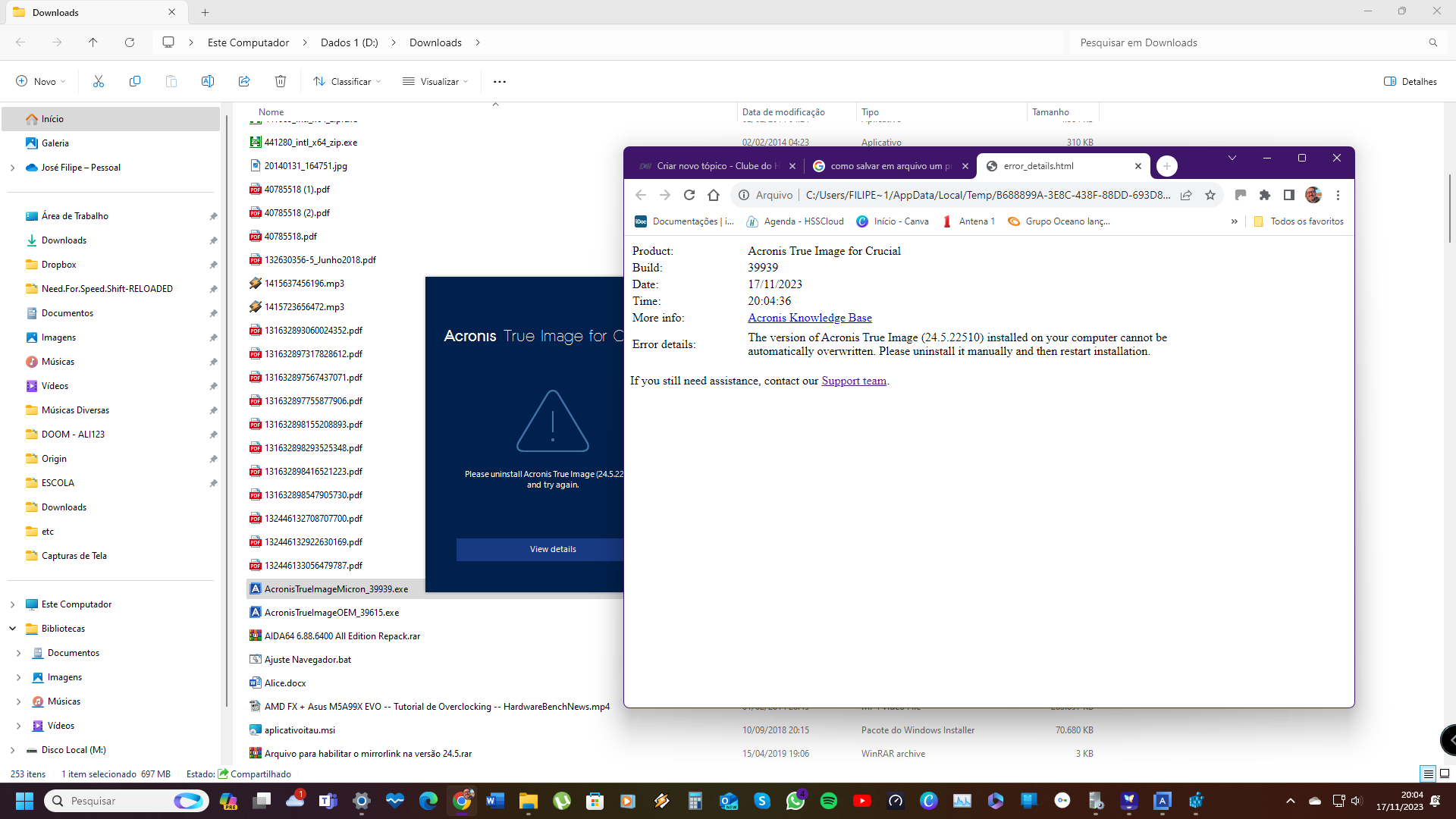Collapse the Bibliotecas tree node
This screenshot has height=819, width=1456.
coord(12,629)
